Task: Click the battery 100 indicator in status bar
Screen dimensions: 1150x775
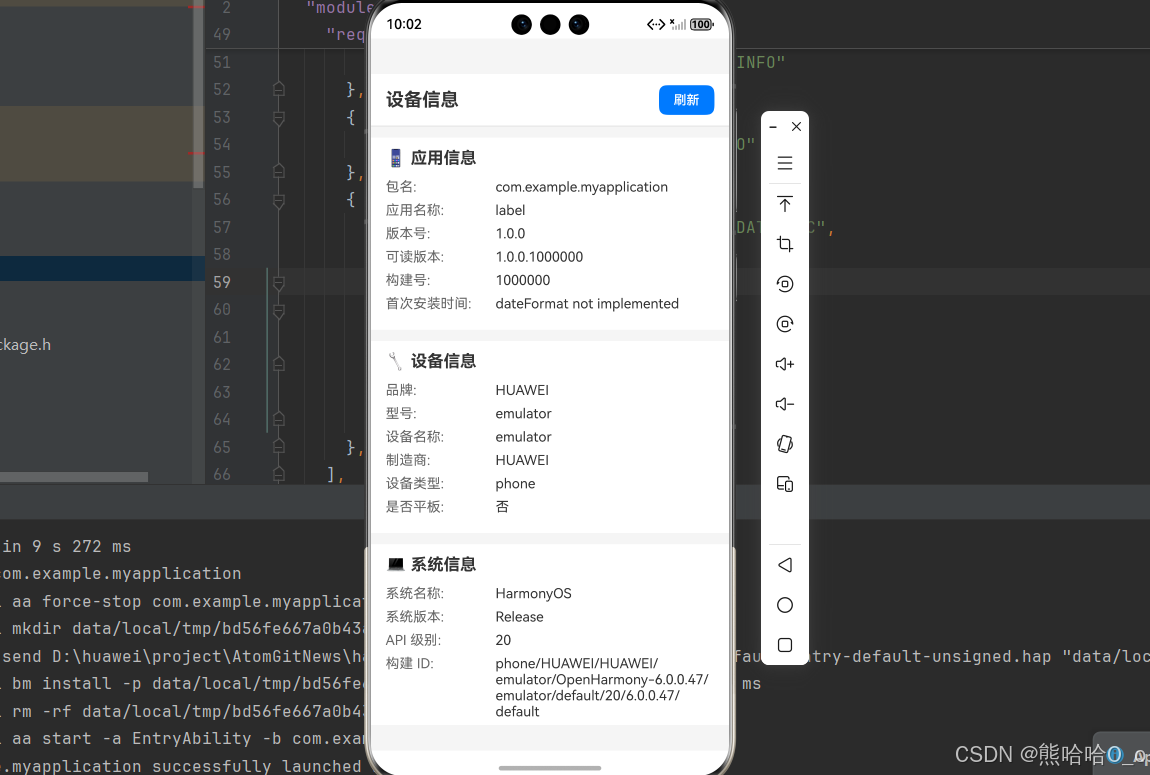Action: click(702, 24)
